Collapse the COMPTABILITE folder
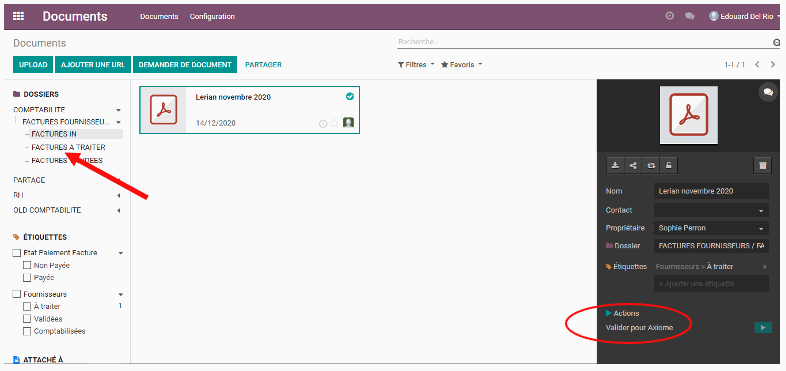 coord(118,110)
